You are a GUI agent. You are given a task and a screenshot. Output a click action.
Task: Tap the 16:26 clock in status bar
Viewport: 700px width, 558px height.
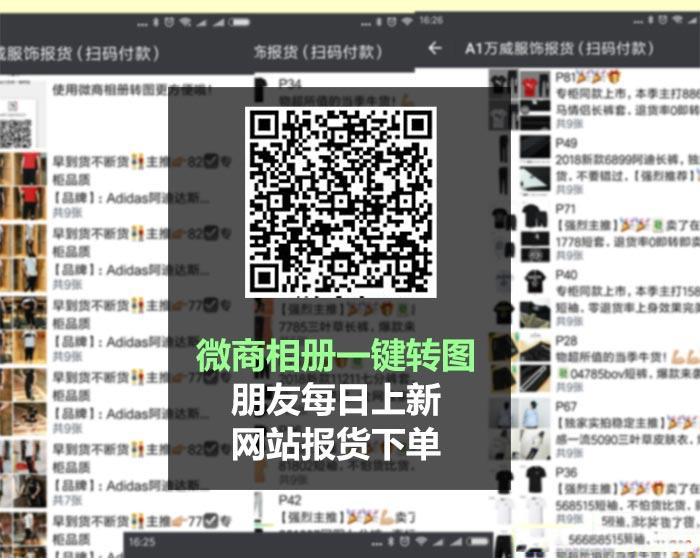431,20
